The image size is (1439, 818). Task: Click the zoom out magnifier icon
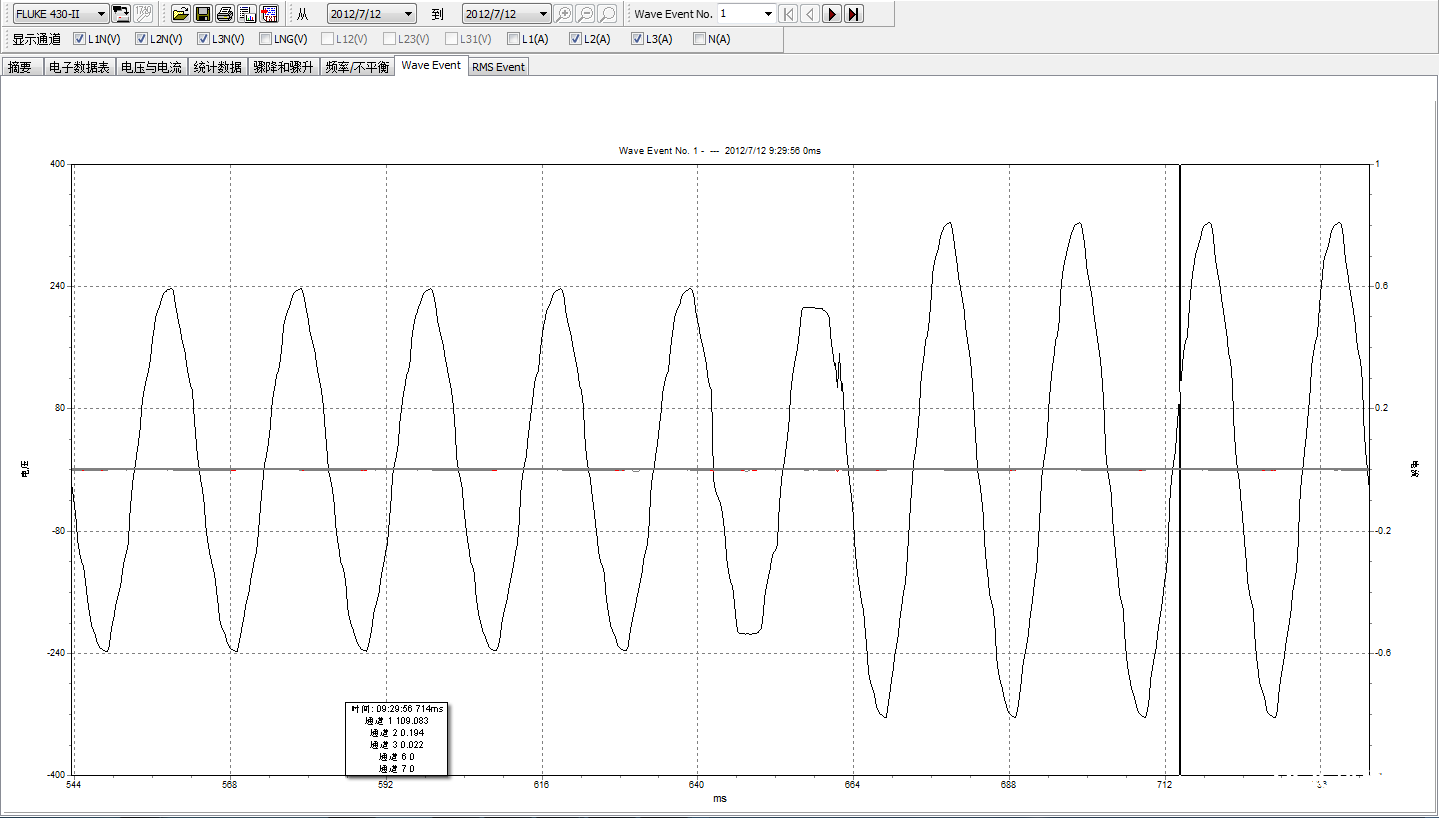[585, 14]
